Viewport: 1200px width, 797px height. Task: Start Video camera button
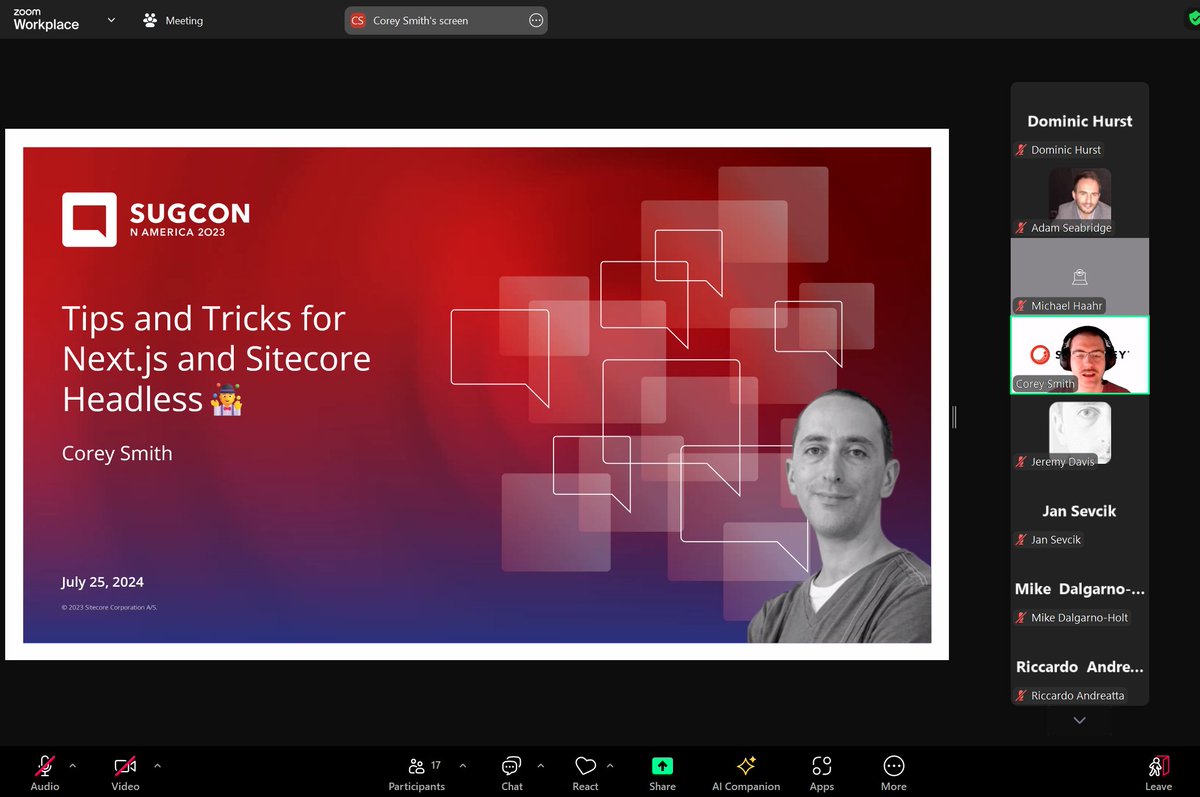click(x=125, y=771)
